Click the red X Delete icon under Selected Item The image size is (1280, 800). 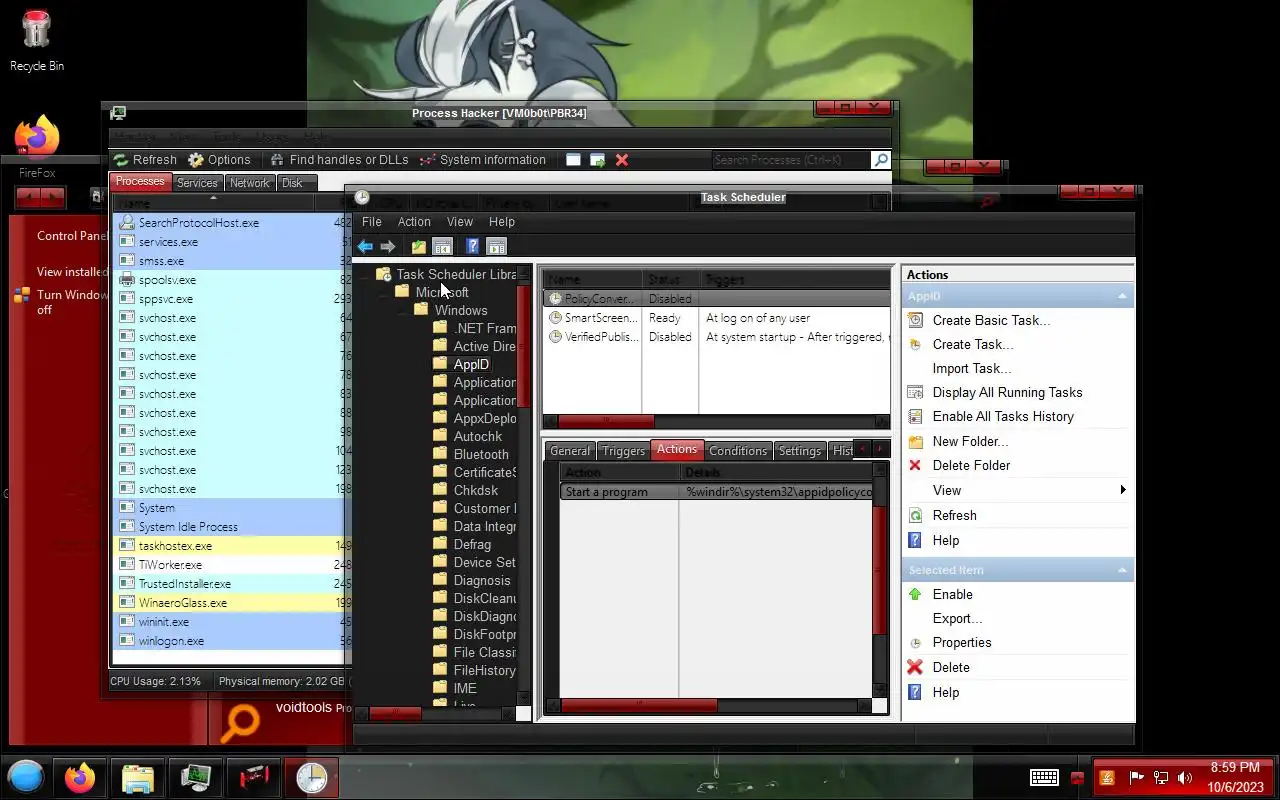pyautogui.click(x=915, y=667)
